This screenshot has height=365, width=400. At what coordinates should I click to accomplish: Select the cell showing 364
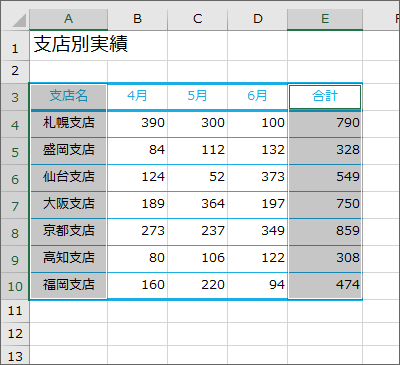click(x=198, y=205)
